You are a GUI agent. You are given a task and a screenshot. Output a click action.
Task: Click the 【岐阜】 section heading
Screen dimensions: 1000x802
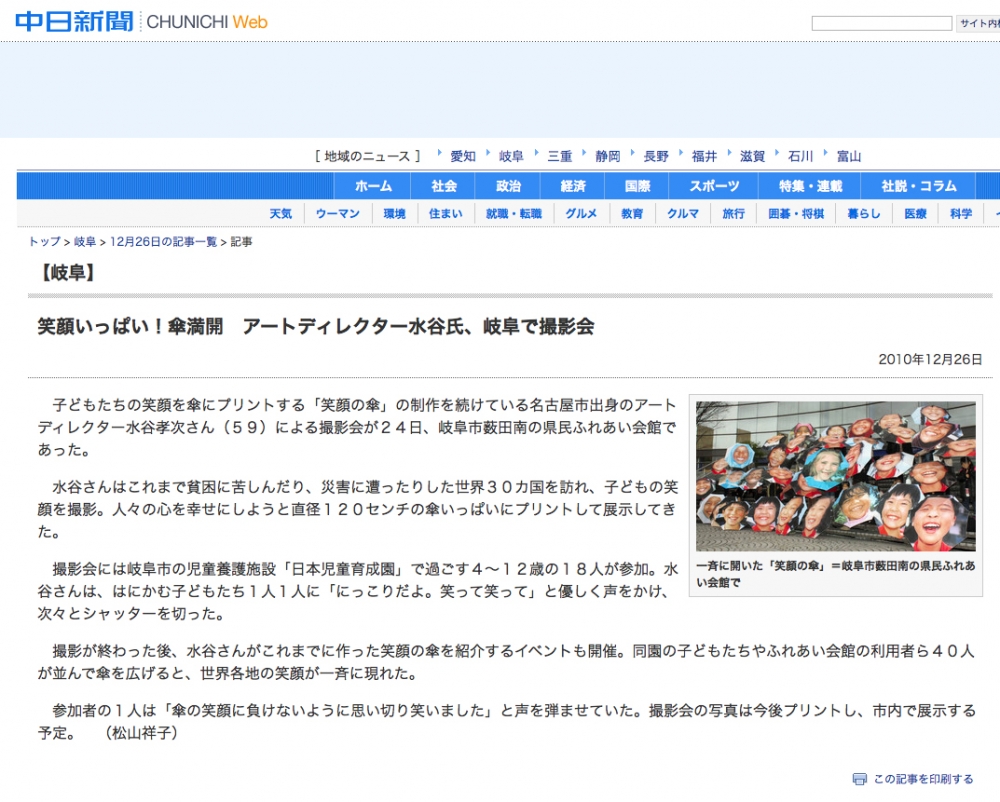68,273
